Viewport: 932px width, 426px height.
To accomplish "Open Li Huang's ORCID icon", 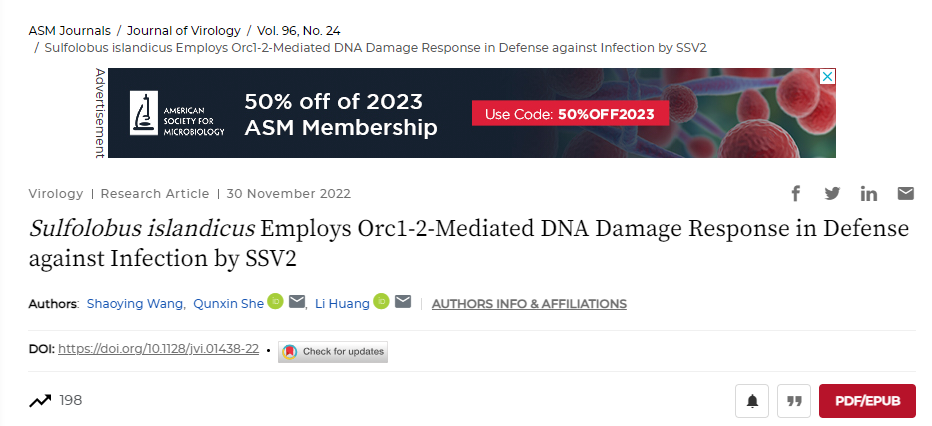I will point(381,302).
